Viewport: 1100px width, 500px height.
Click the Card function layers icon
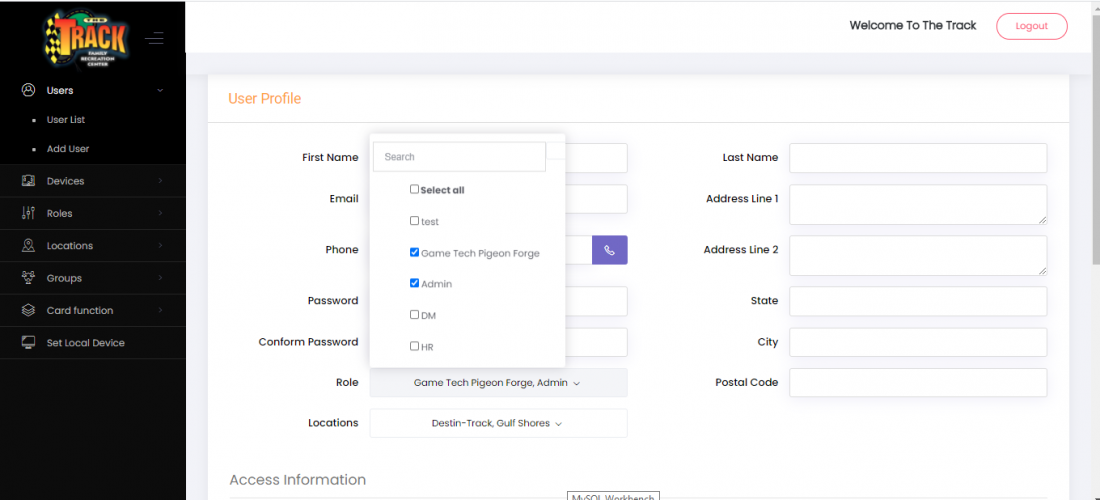29,310
